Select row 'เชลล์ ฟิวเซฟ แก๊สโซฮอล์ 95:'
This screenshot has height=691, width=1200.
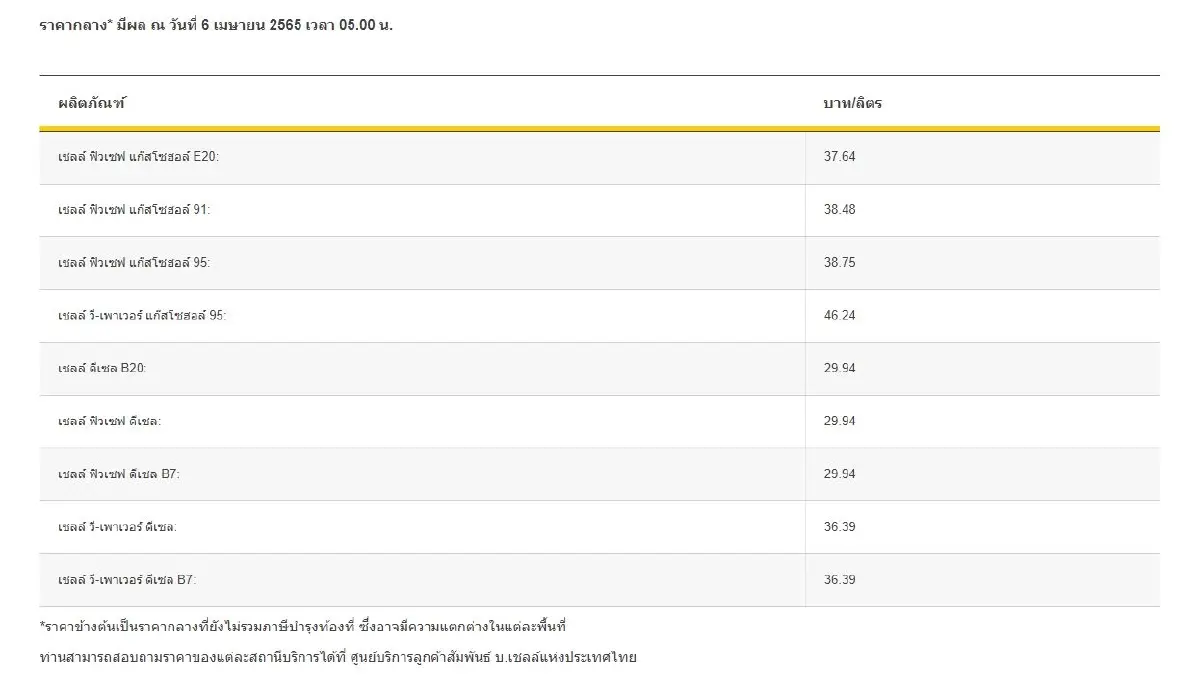click(x=600, y=263)
